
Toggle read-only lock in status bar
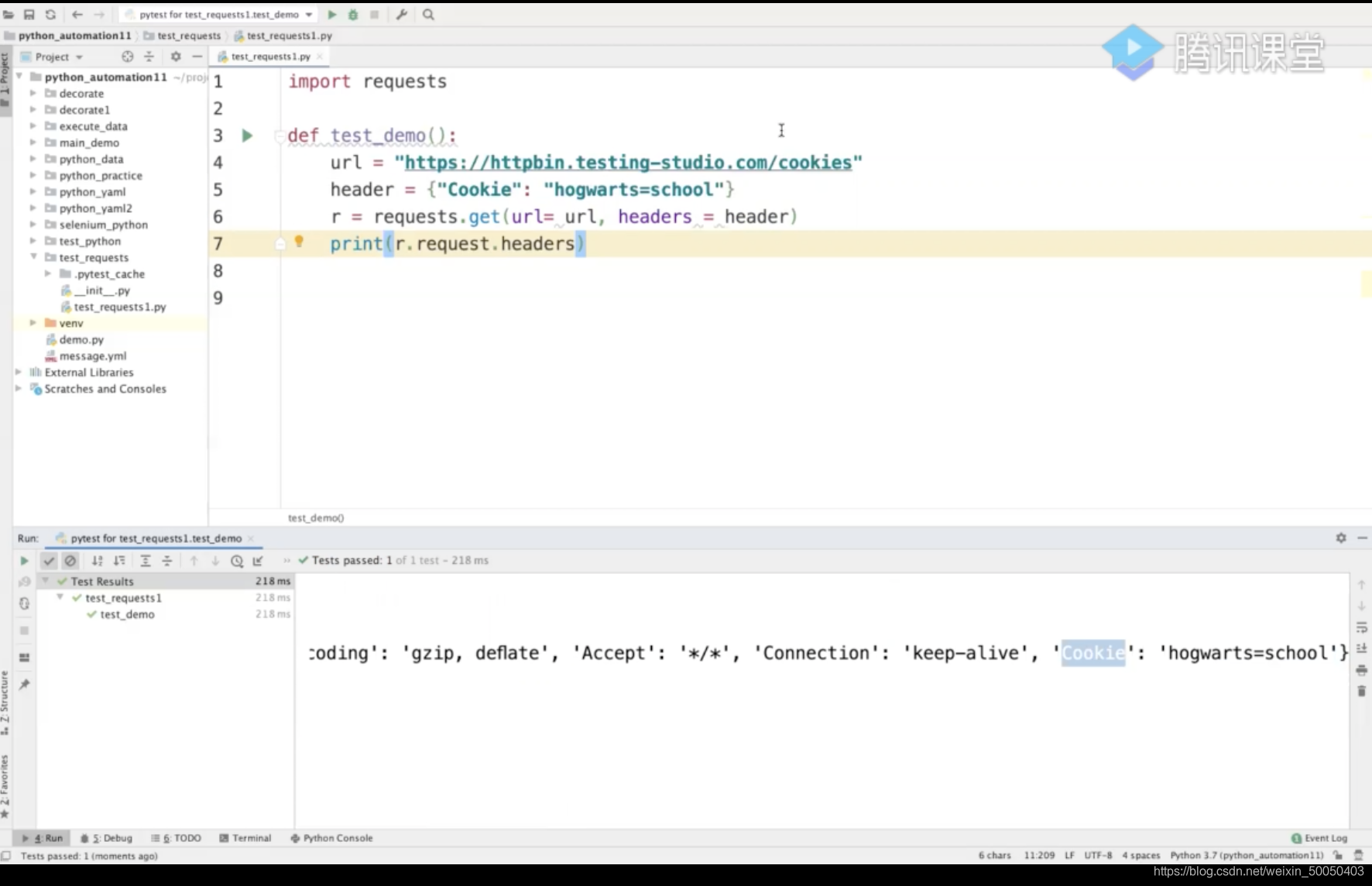click(1338, 855)
